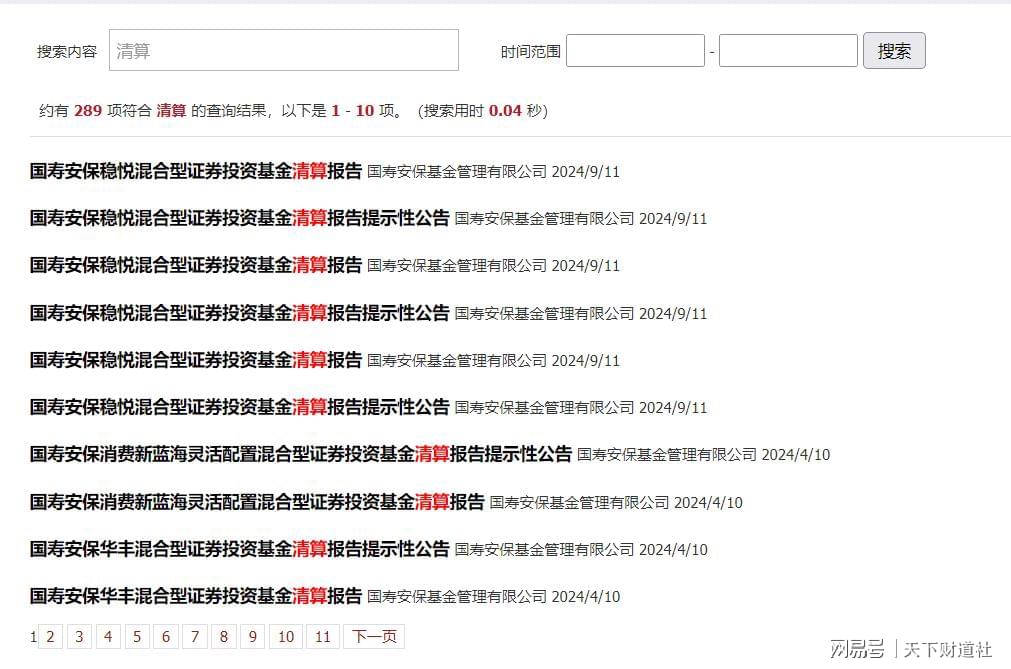Click the 289 result count text
This screenshot has height=669, width=1011.
point(88,111)
